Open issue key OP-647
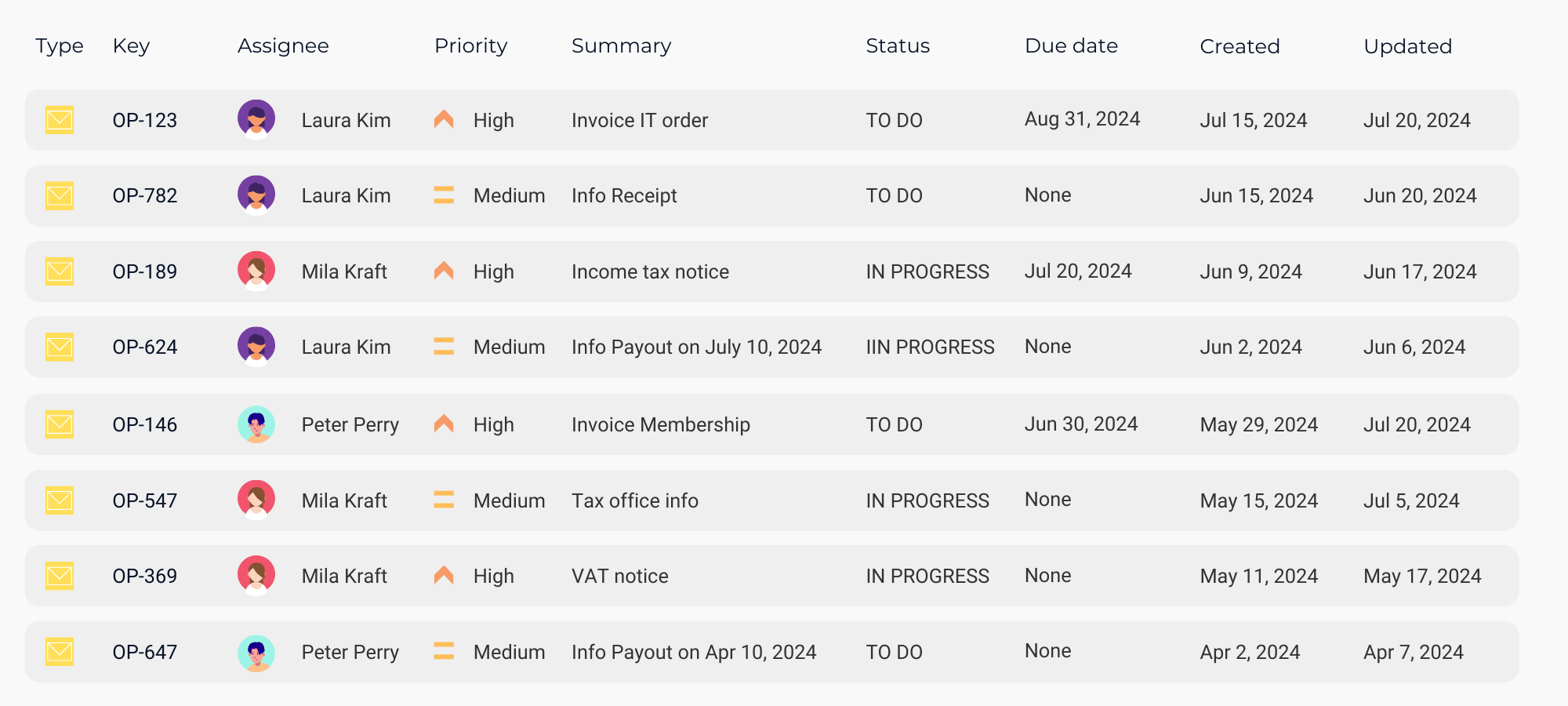Image resolution: width=1568 pixels, height=706 pixels. pyautogui.click(x=145, y=652)
